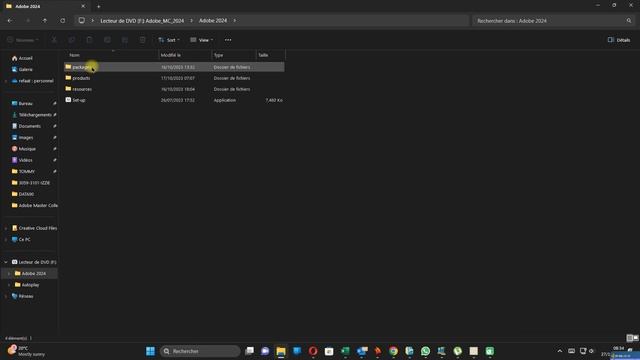Expand Creative Cloud Files in sidebar
The height and width of the screenshot is (360, 640).
click(x=6, y=228)
